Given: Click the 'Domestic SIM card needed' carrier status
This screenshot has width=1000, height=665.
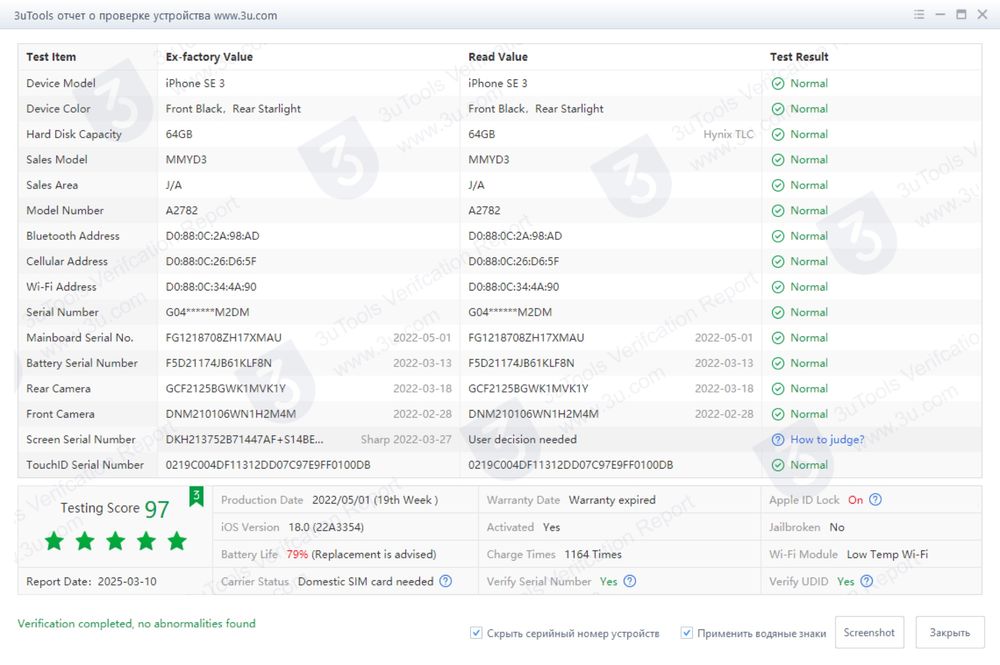Looking at the screenshot, I should (365, 581).
